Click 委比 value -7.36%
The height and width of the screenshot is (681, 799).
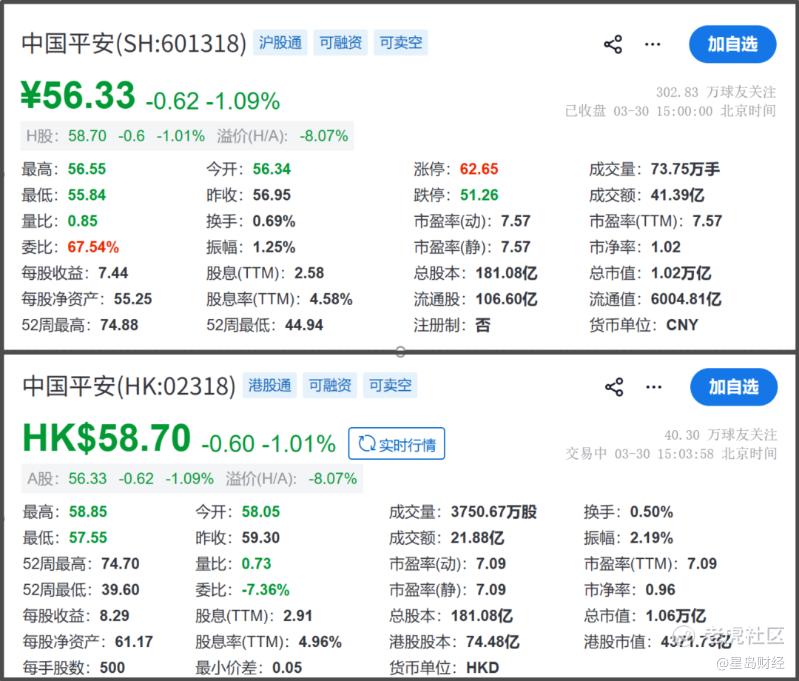point(265,590)
